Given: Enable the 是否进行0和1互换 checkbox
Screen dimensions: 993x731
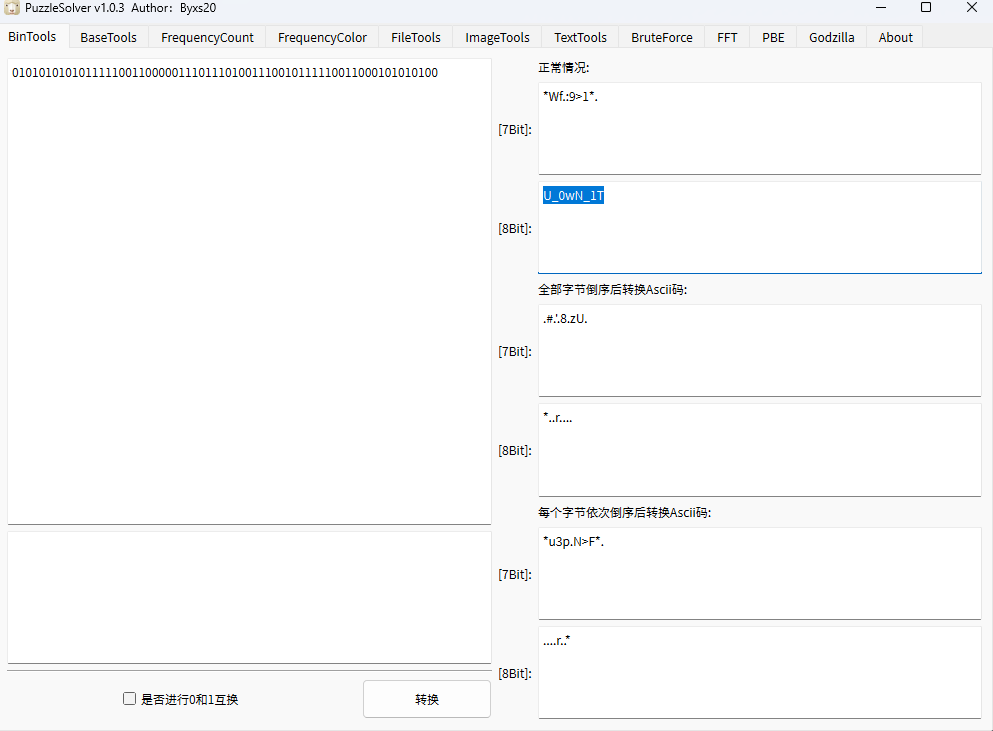Looking at the screenshot, I should [x=129, y=699].
